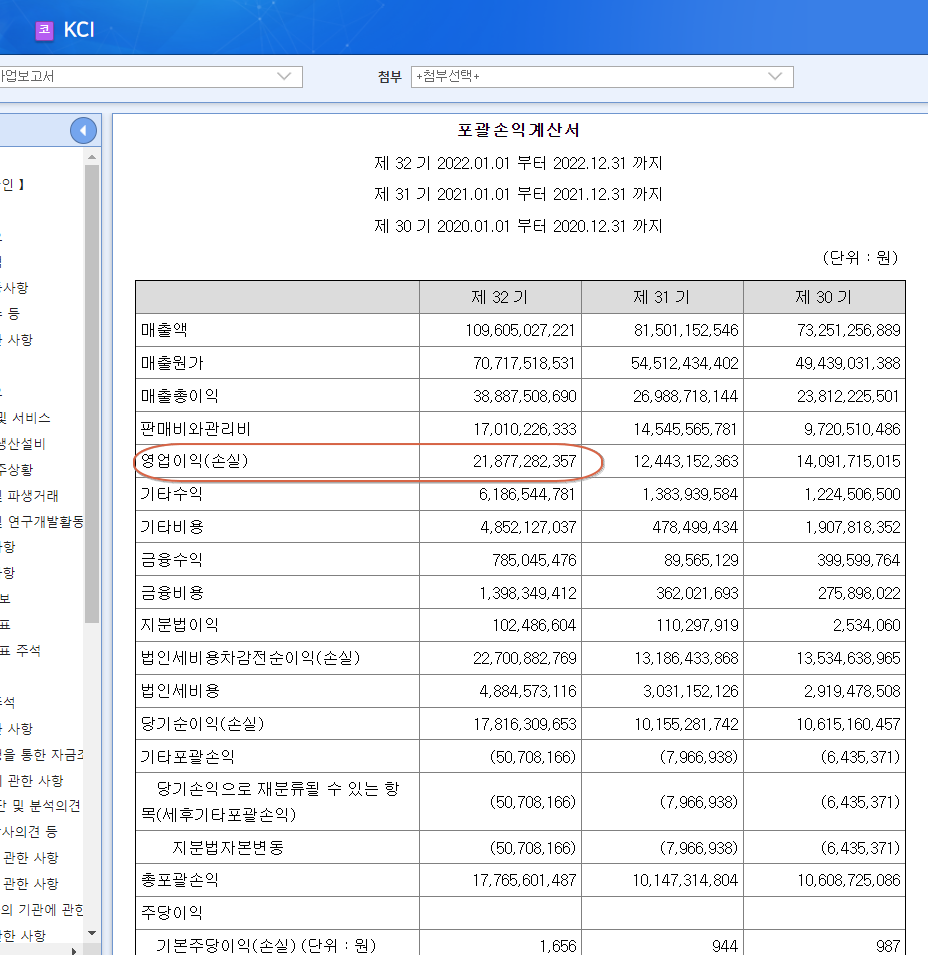928x955 pixels.
Task: Click the value 21,877,282,357
Action: click(524, 461)
